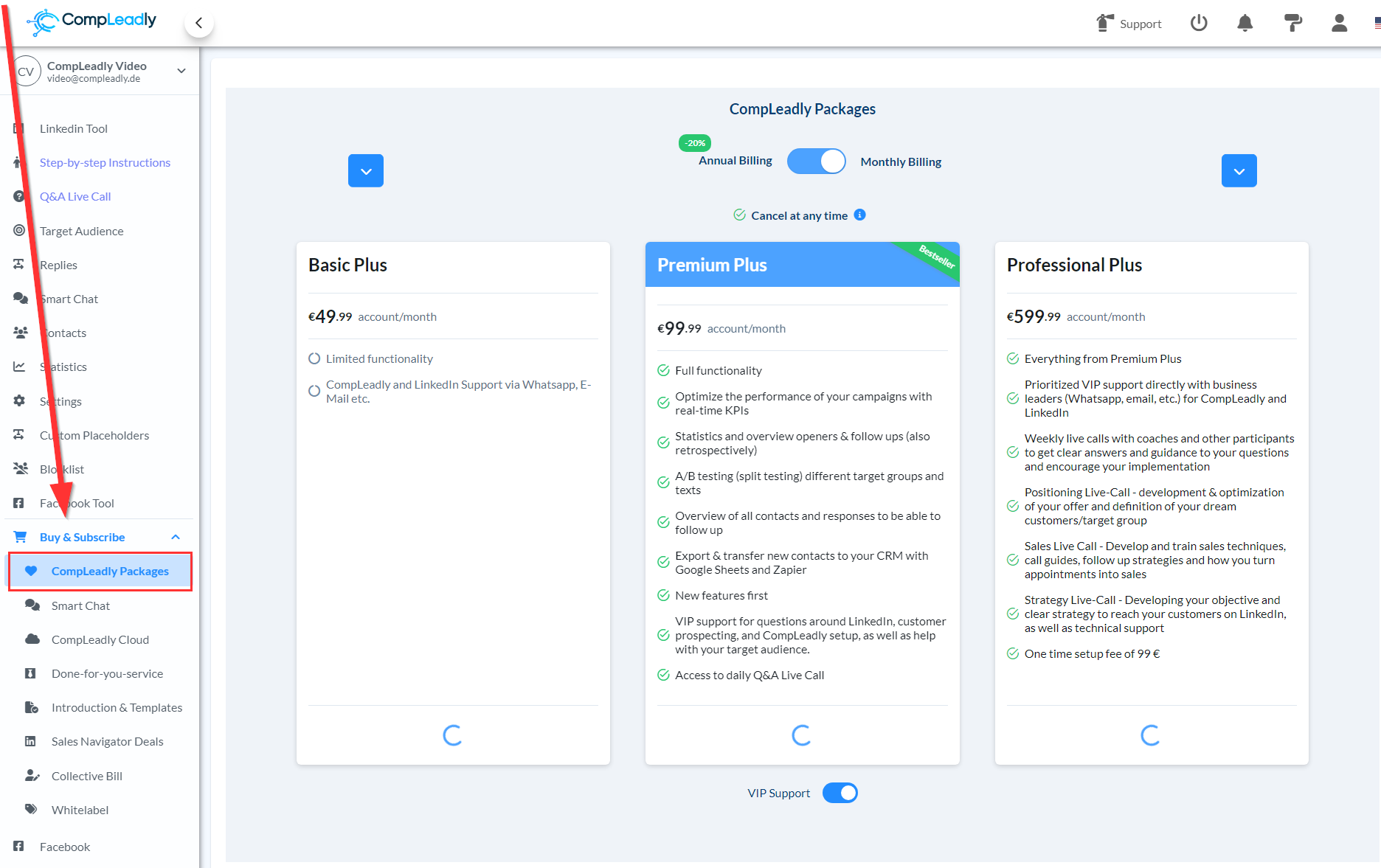Image resolution: width=1381 pixels, height=868 pixels.
Task: Click the CompLeadly logo
Action: (x=91, y=21)
